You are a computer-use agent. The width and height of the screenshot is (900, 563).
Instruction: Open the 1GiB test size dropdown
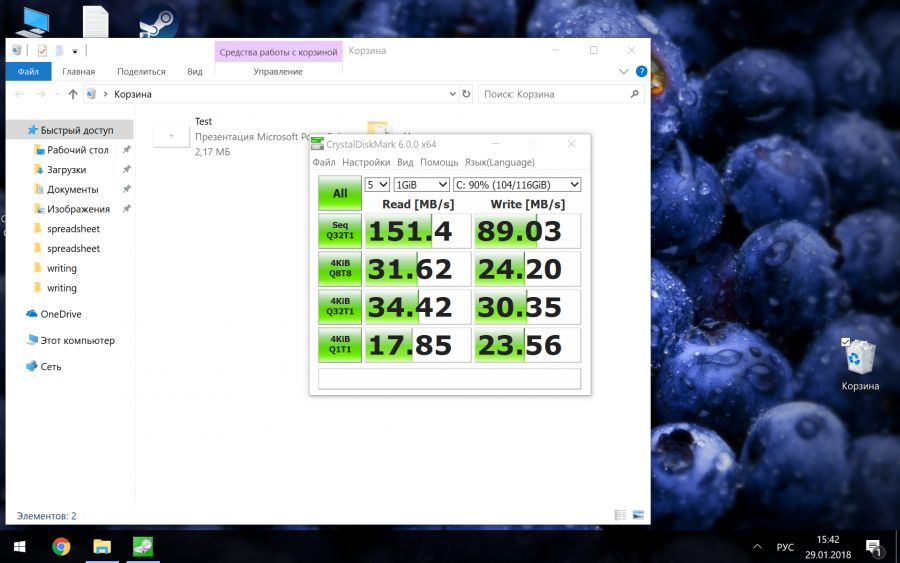[x=421, y=185]
